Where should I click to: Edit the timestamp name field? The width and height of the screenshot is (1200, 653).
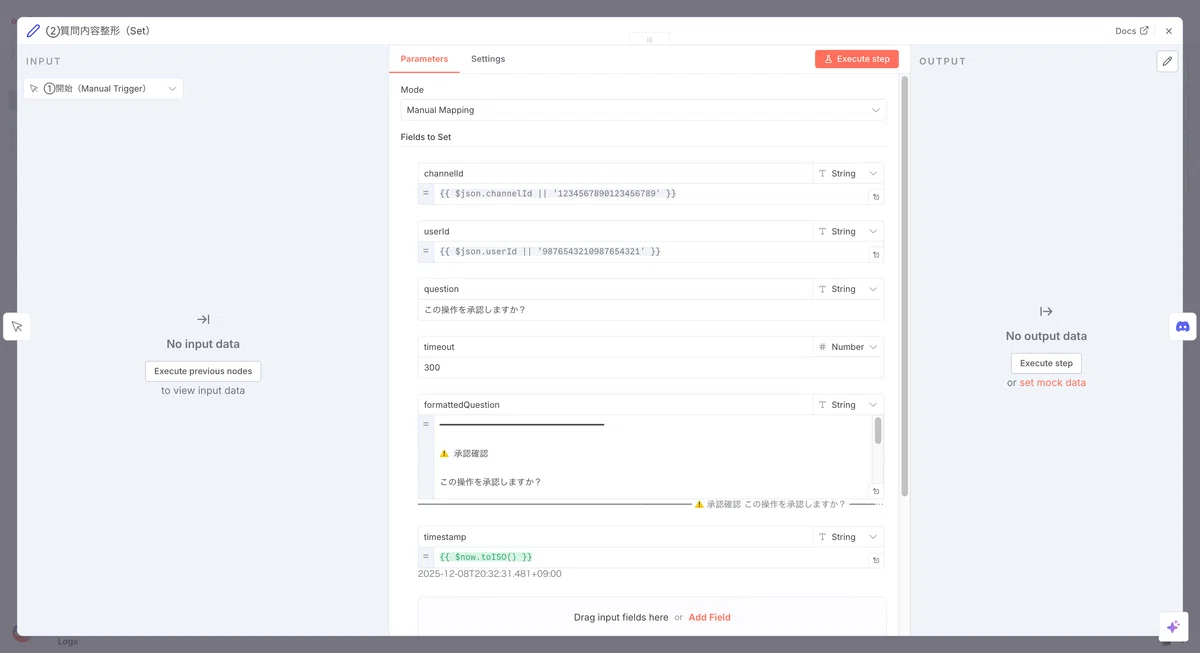[x=615, y=537]
